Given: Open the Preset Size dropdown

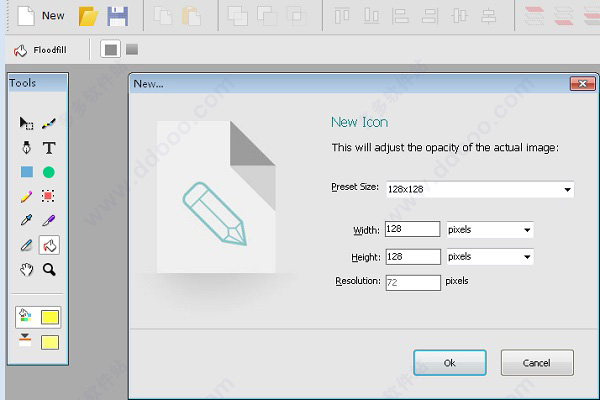Looking at the screenshot, I should click(480, 189).
